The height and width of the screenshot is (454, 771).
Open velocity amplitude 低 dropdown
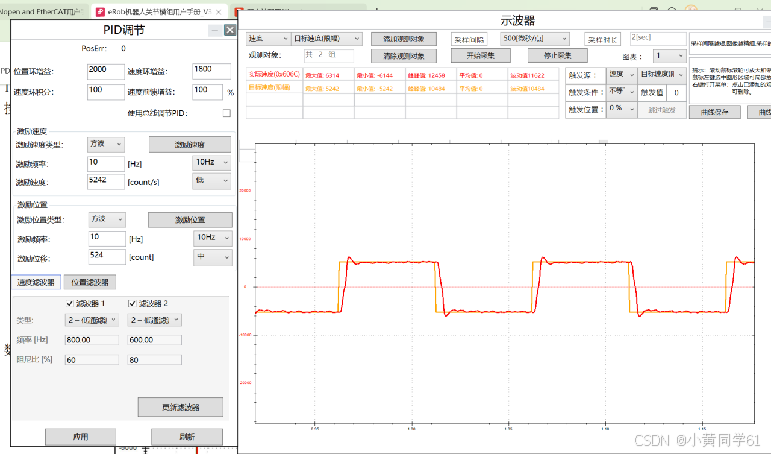tap(211, 181)
